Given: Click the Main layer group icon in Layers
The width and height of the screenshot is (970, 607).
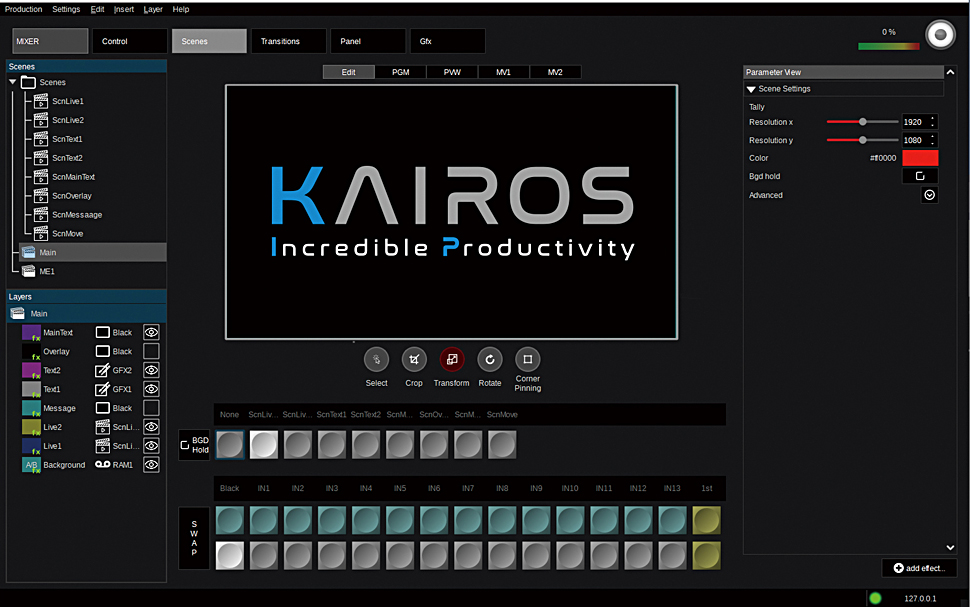Looking at the screenshot, I should pyautogui.click(x=17, y=313).
